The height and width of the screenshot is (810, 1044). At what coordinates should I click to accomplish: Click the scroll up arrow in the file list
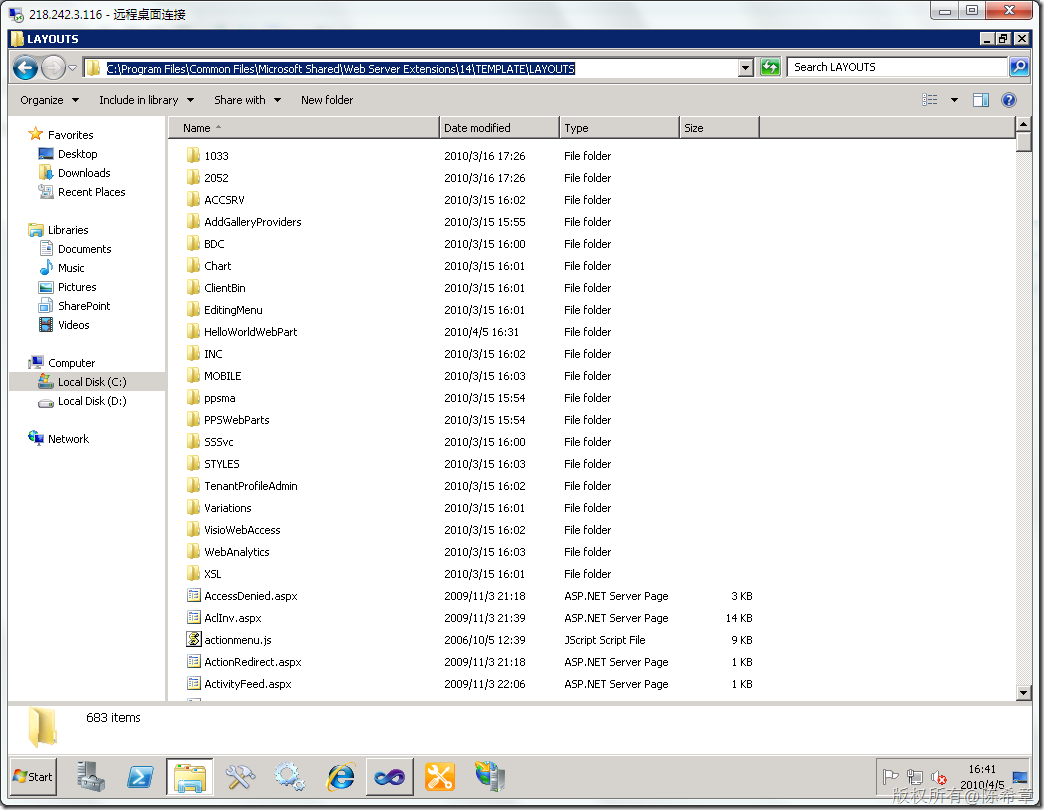pos(1023,125)
